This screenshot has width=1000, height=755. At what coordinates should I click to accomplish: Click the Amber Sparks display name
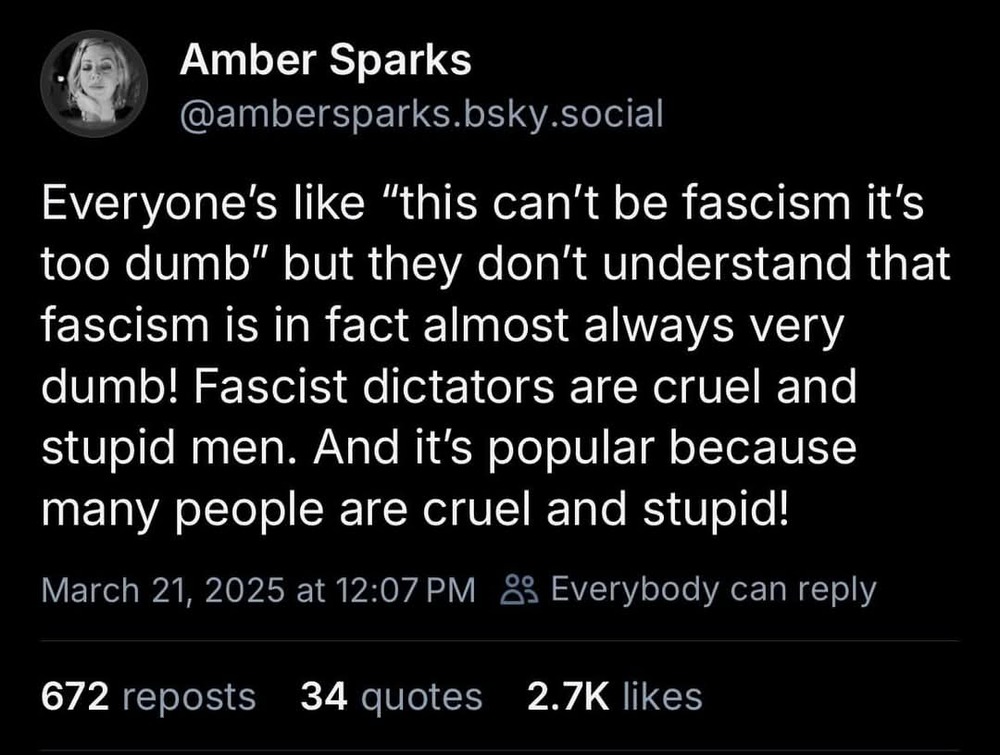[x=325, y=60]
